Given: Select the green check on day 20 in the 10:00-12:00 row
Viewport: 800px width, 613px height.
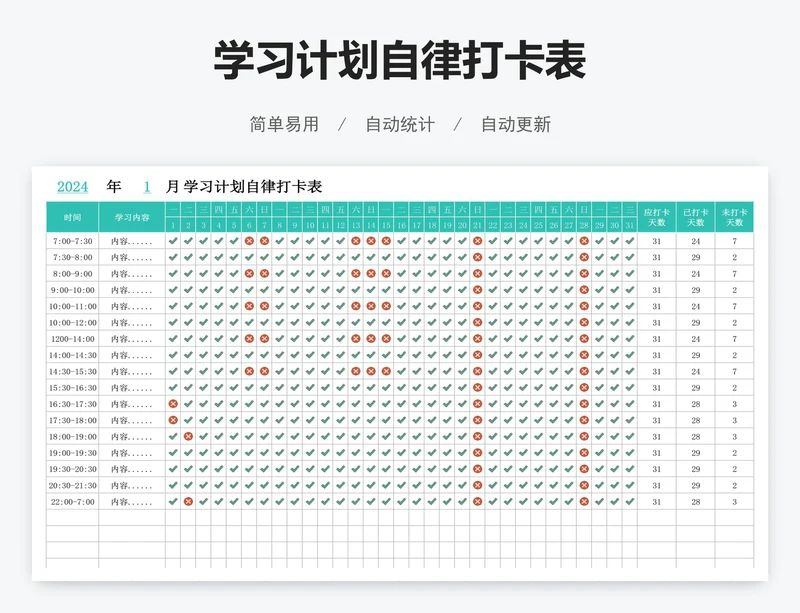Looking at the screenshot, I should coord(462,323).
